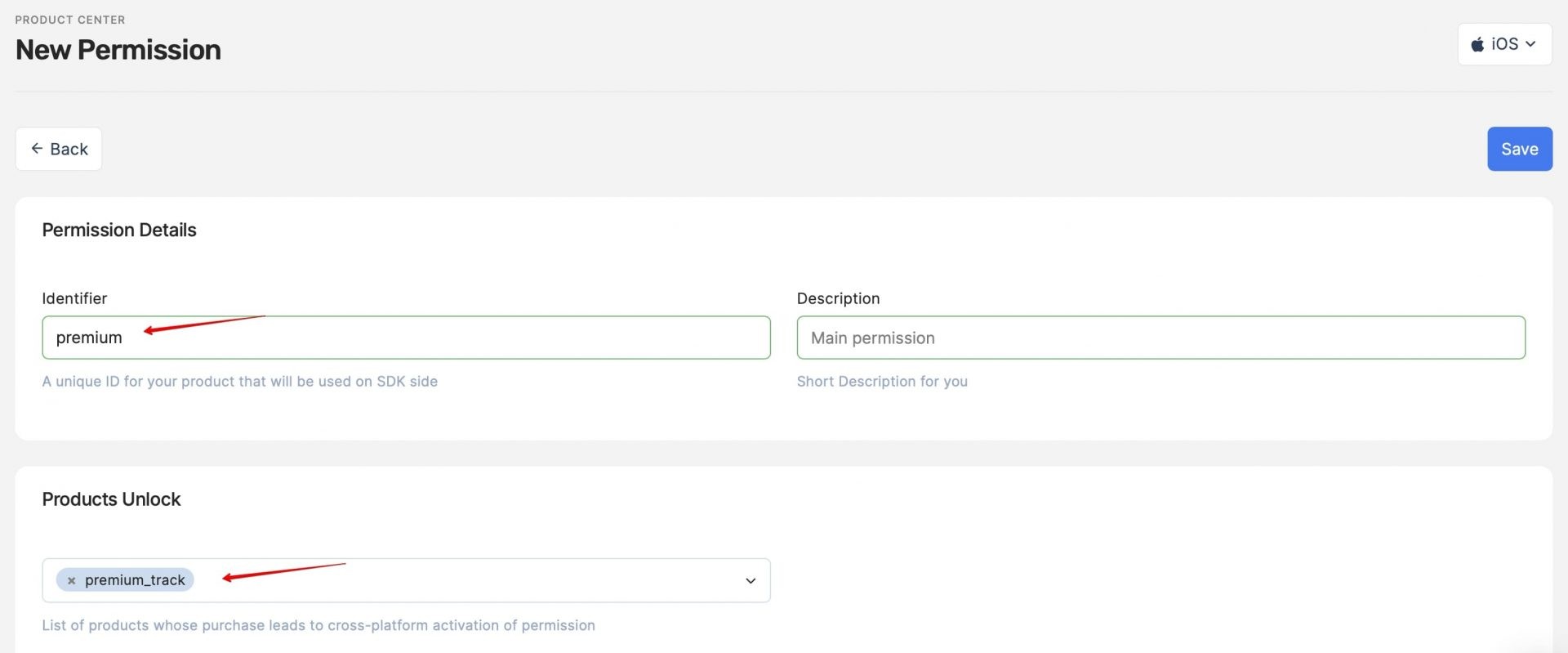
Task: Save the new permission
Action: 1519,149
